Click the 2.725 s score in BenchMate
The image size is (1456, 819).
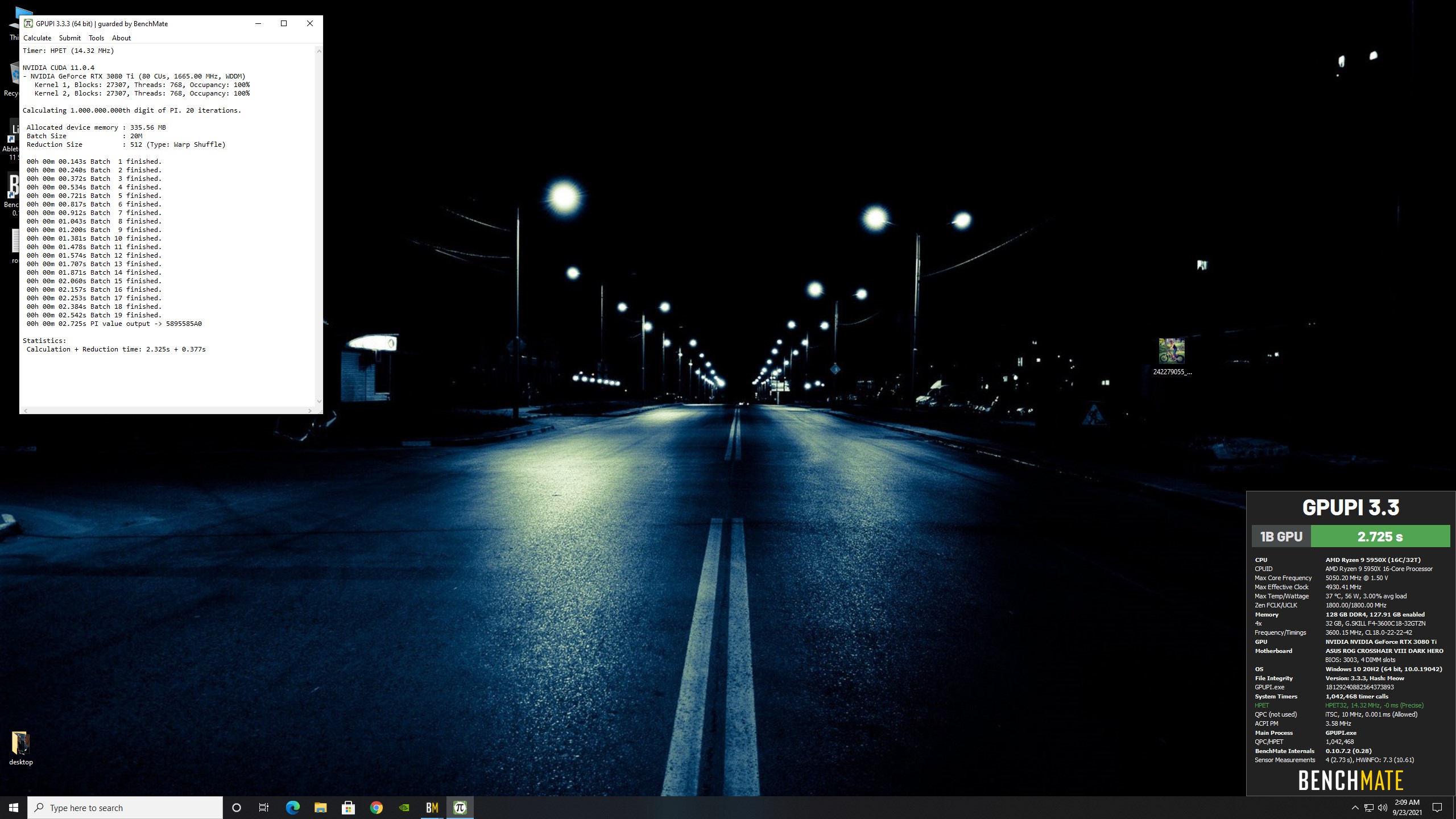1380,536
